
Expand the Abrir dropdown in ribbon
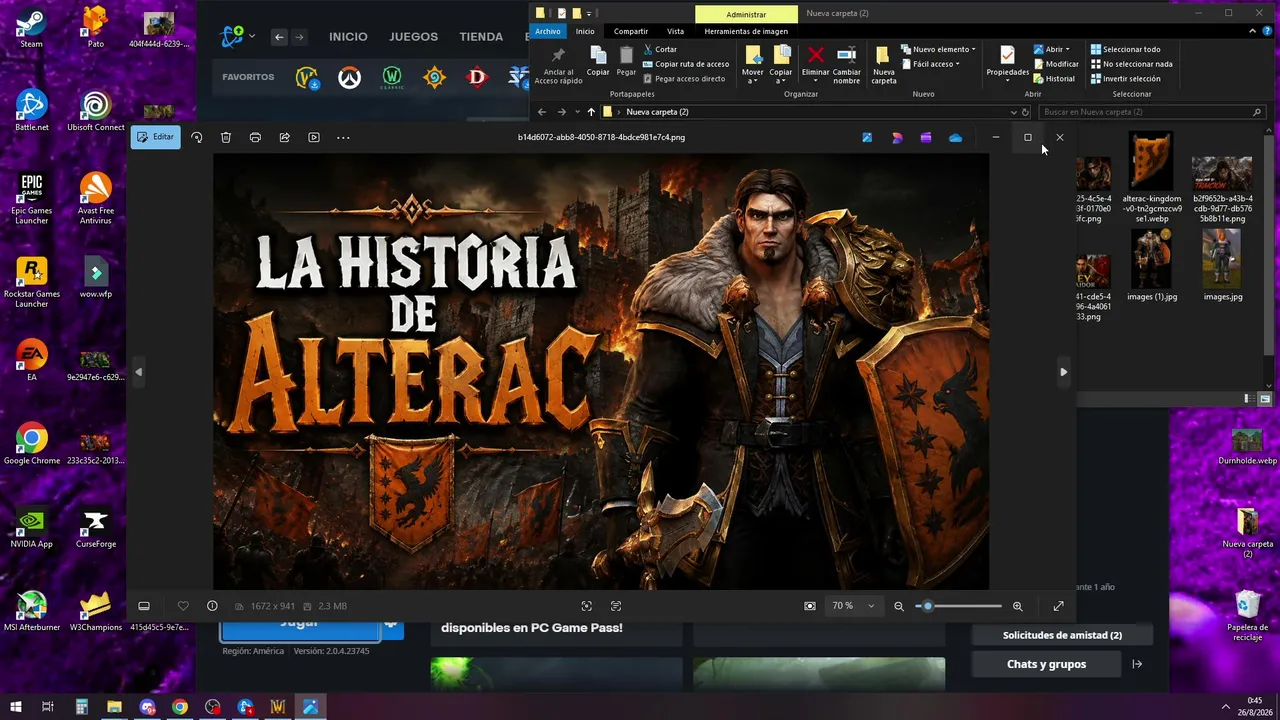pos(1052,49)
